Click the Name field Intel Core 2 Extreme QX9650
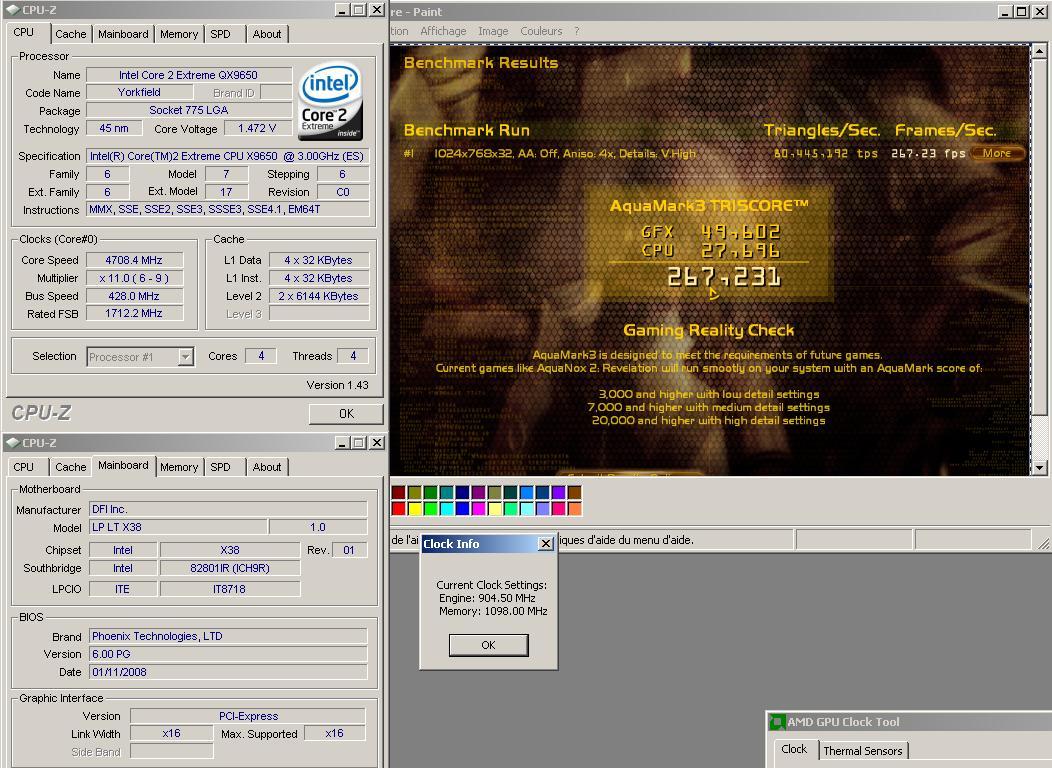Screen dimensions: 1052x768 coord(189,75)
